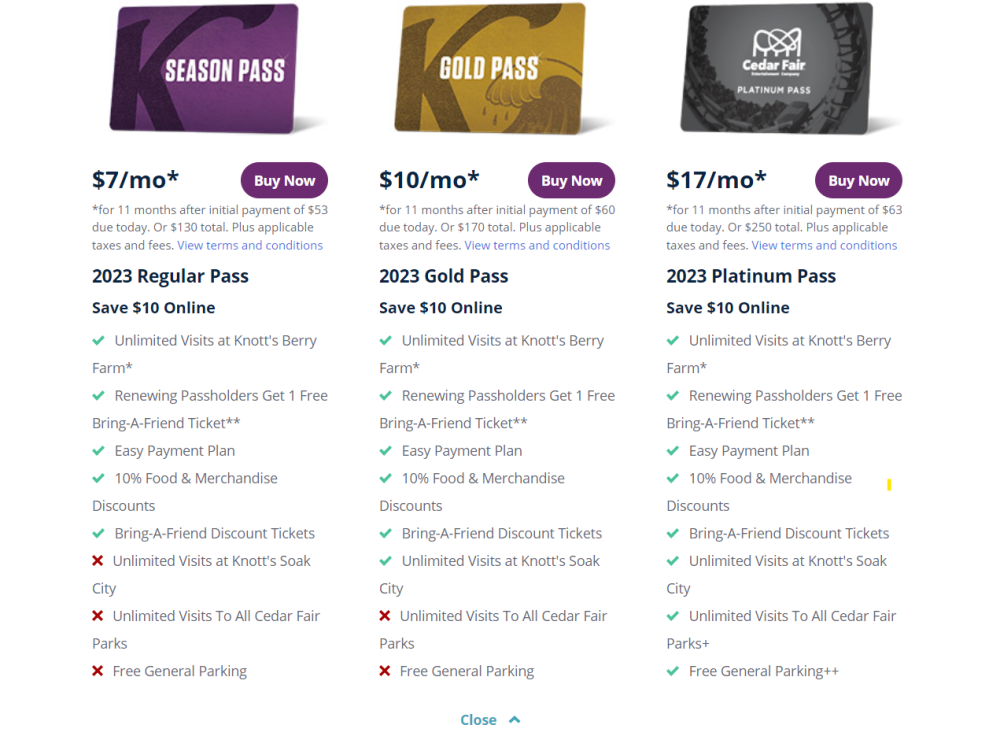Viewport: 1000px width, 736px height.
Task: Click the chevron arrow beside Close
Action: [514, 720]
